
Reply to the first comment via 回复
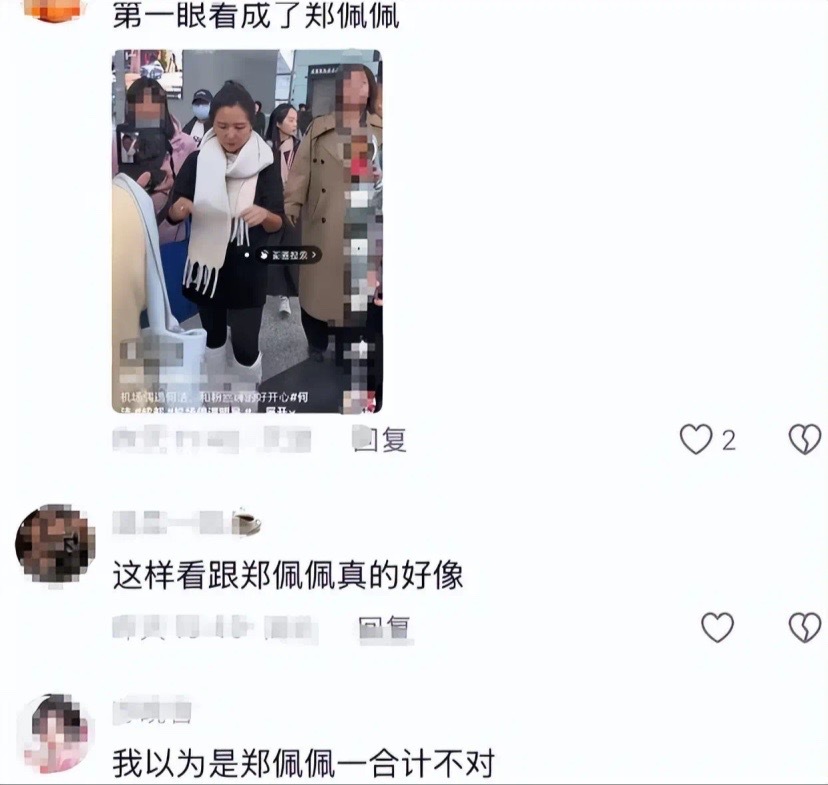380,439
